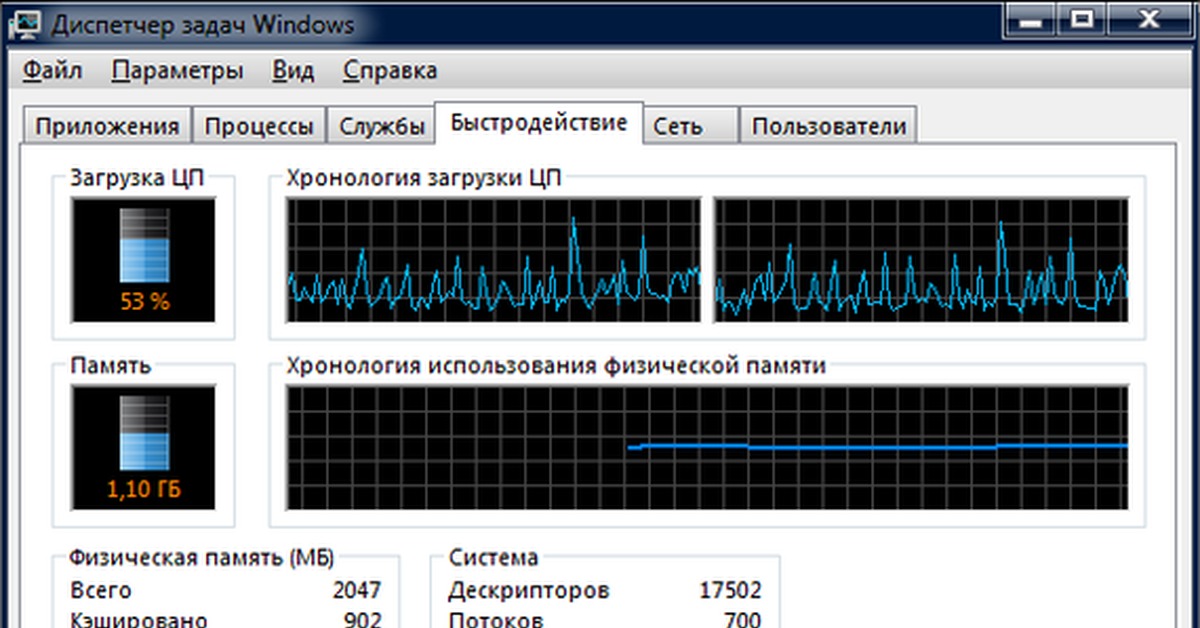Switch to the Приложения tab
1200x628 pixels.
click(x=107, y=127)
